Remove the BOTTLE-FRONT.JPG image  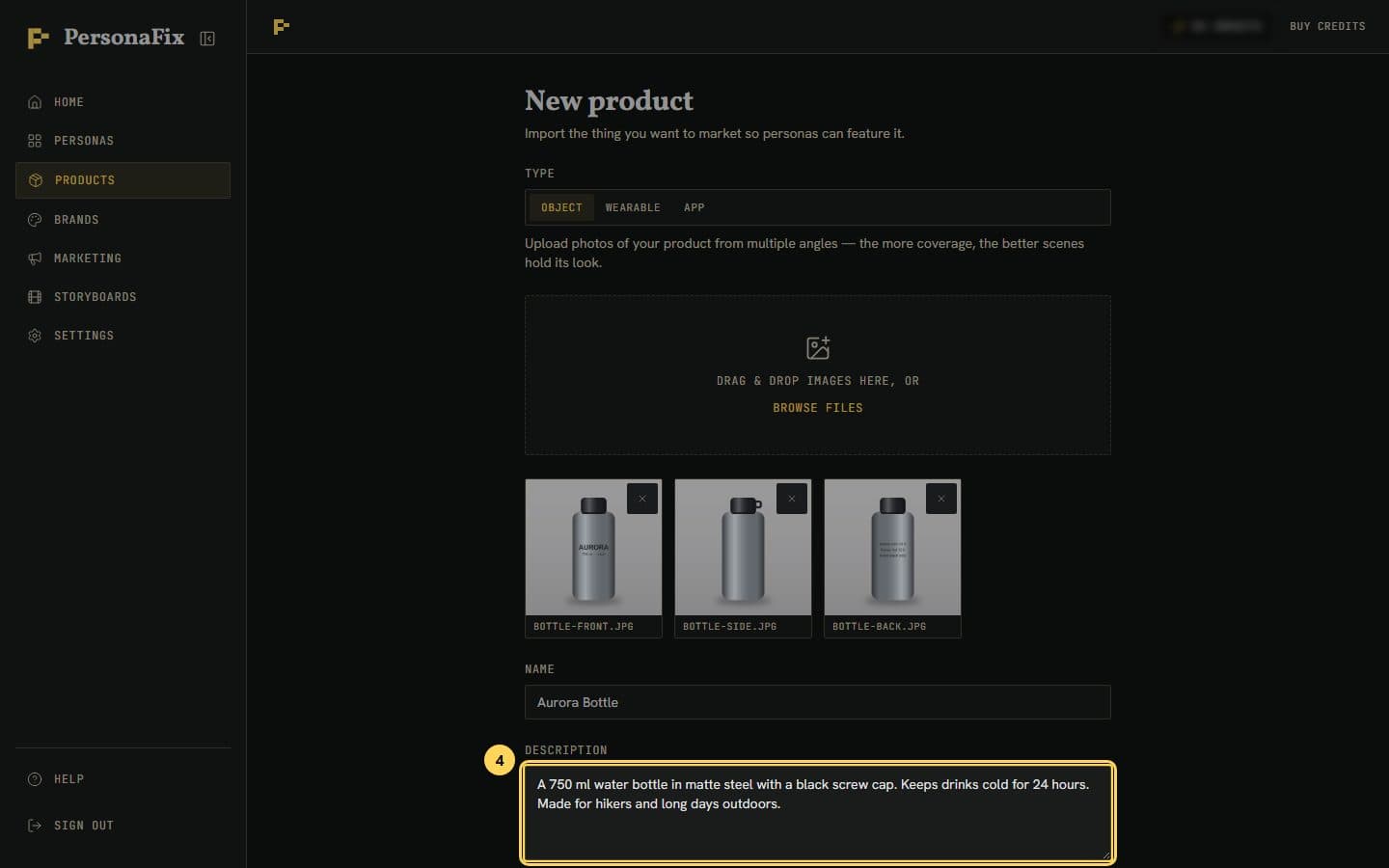coord(642,499)
